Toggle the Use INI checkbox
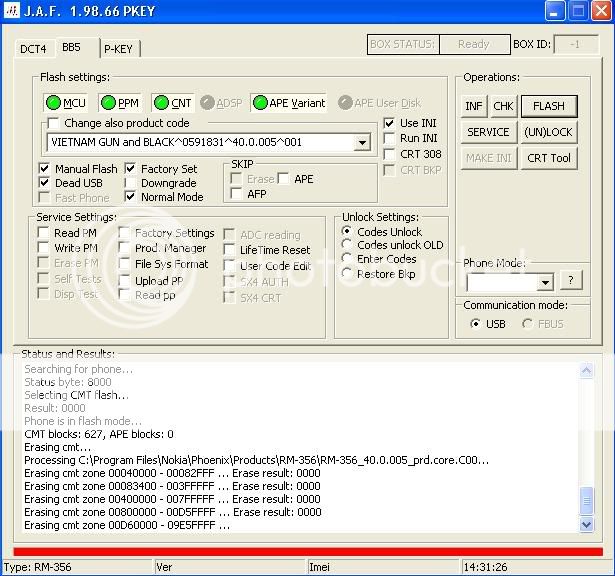 [389, 123]
